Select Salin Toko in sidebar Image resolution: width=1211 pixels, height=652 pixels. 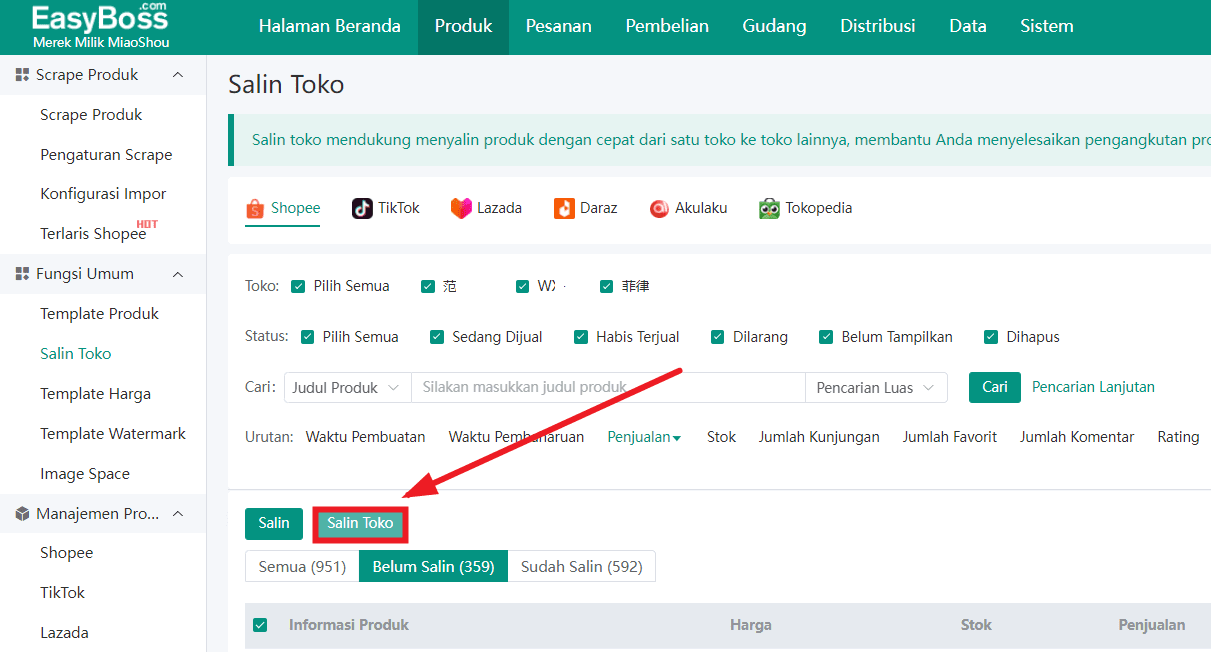(75, 354)
